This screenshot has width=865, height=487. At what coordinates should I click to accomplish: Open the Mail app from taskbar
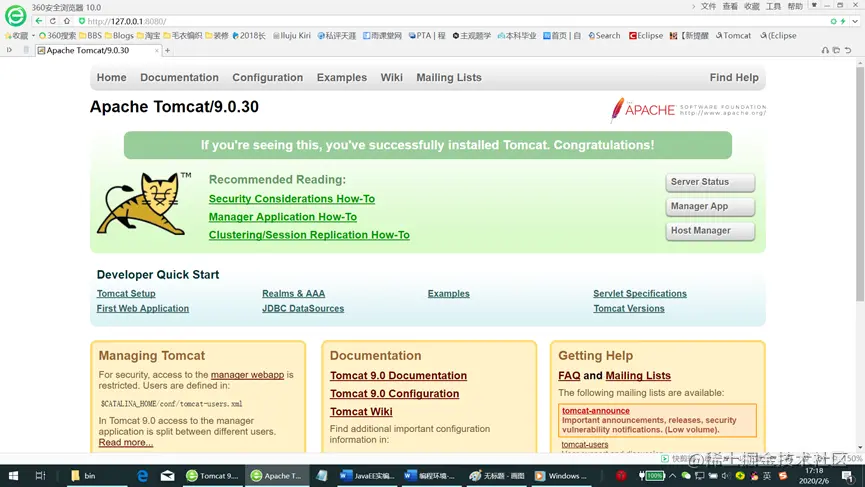tap(168, 475)
